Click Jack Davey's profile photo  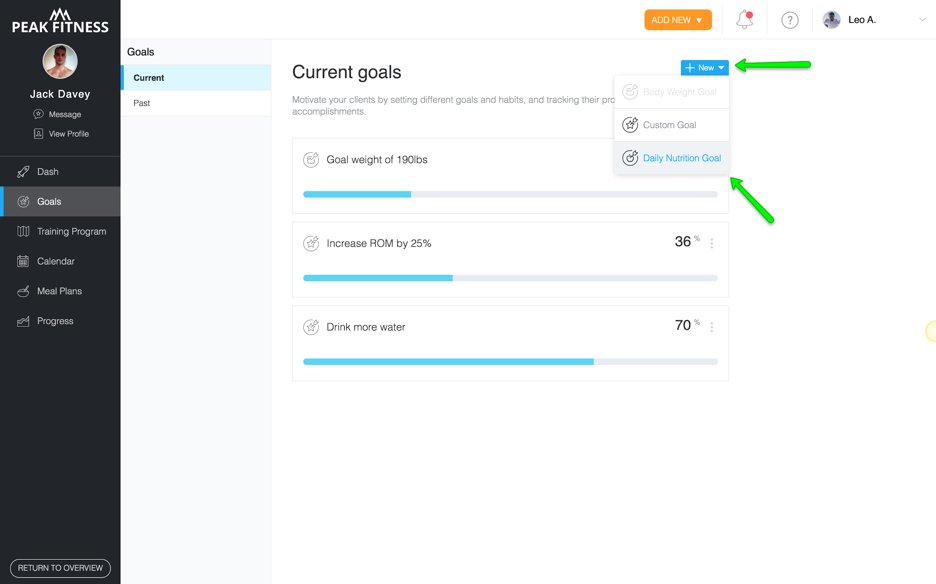(x=60, y=62)
